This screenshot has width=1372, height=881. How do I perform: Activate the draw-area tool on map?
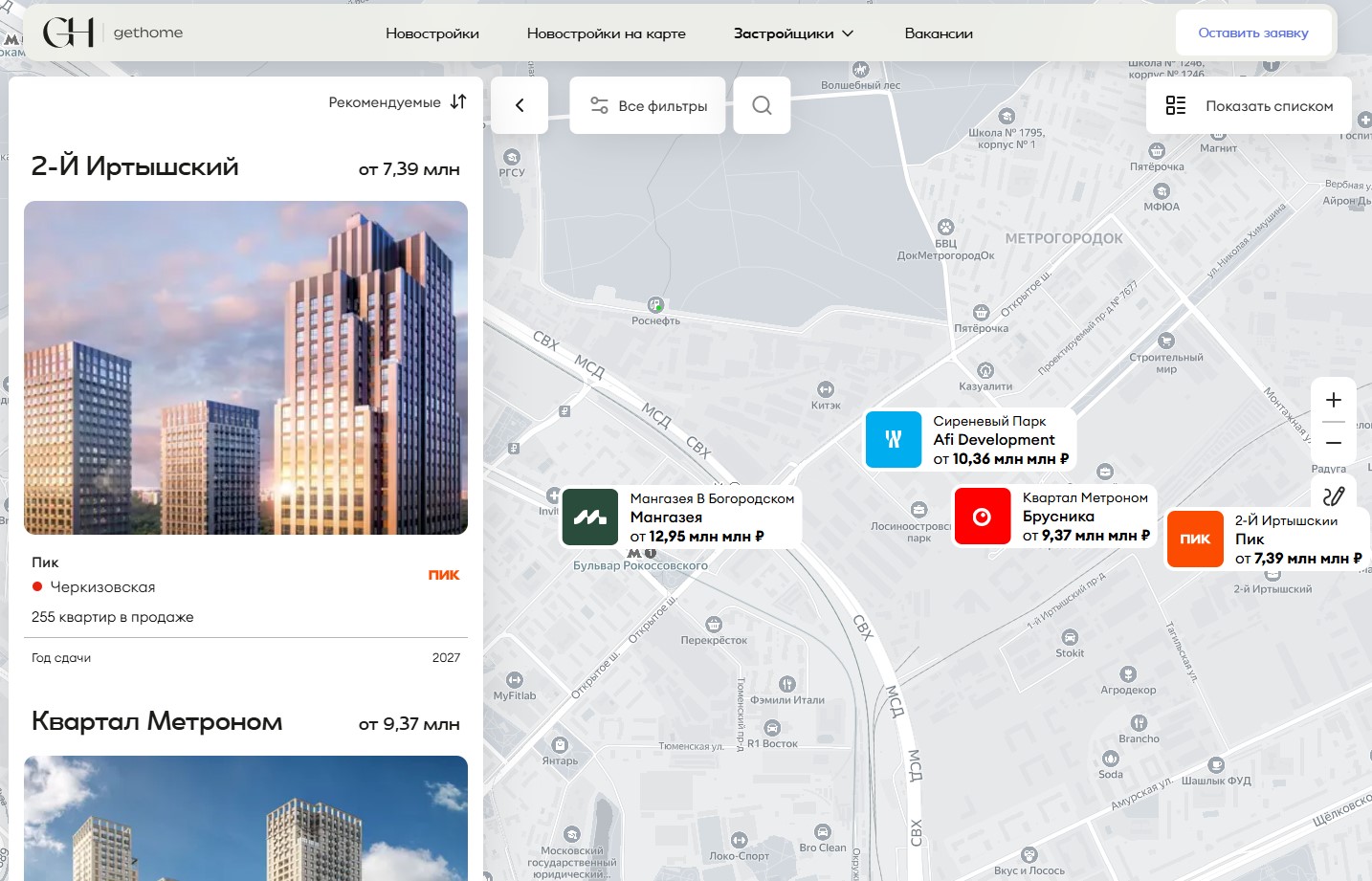pos(1334,496)
